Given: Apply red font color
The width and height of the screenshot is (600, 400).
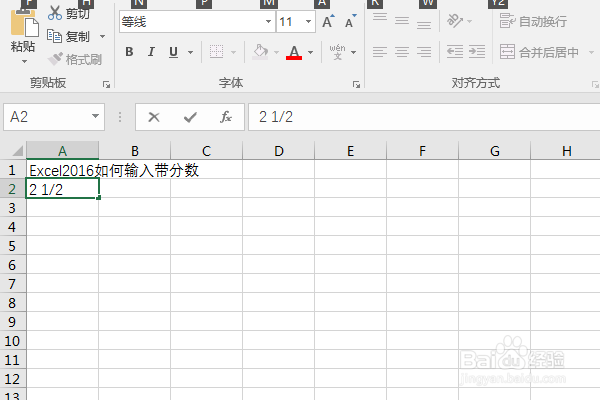Looking at the screenshot, I should pyautogui.click(x=294, y=52).
